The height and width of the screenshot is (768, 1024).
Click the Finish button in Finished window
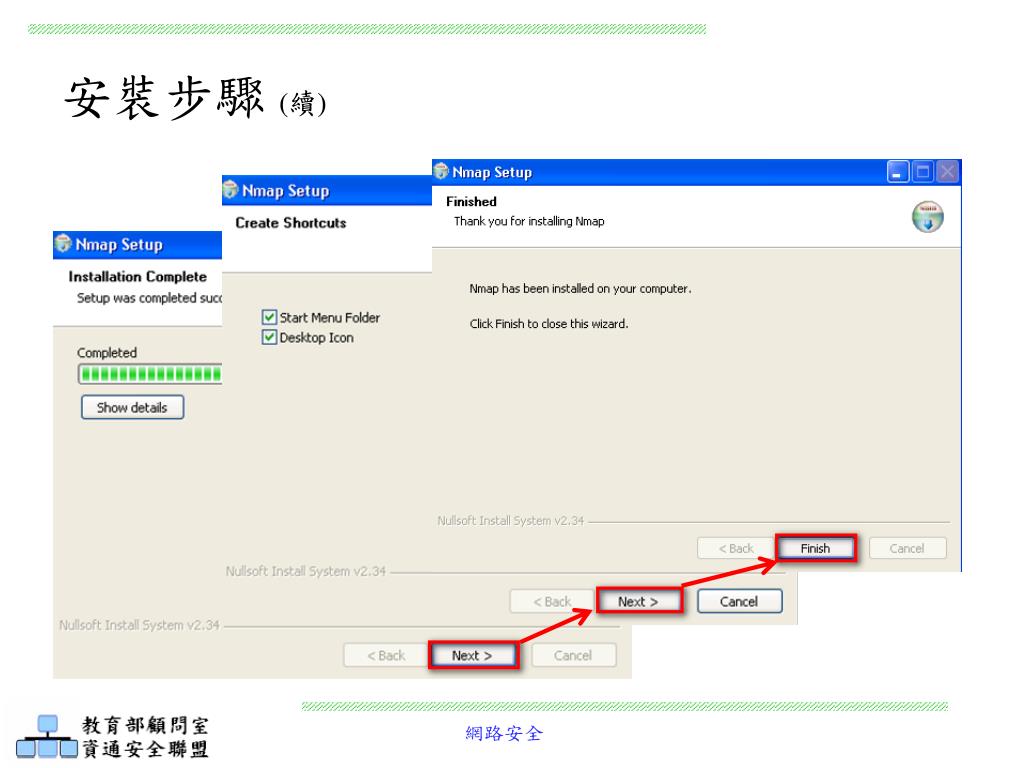coord(815,548)
